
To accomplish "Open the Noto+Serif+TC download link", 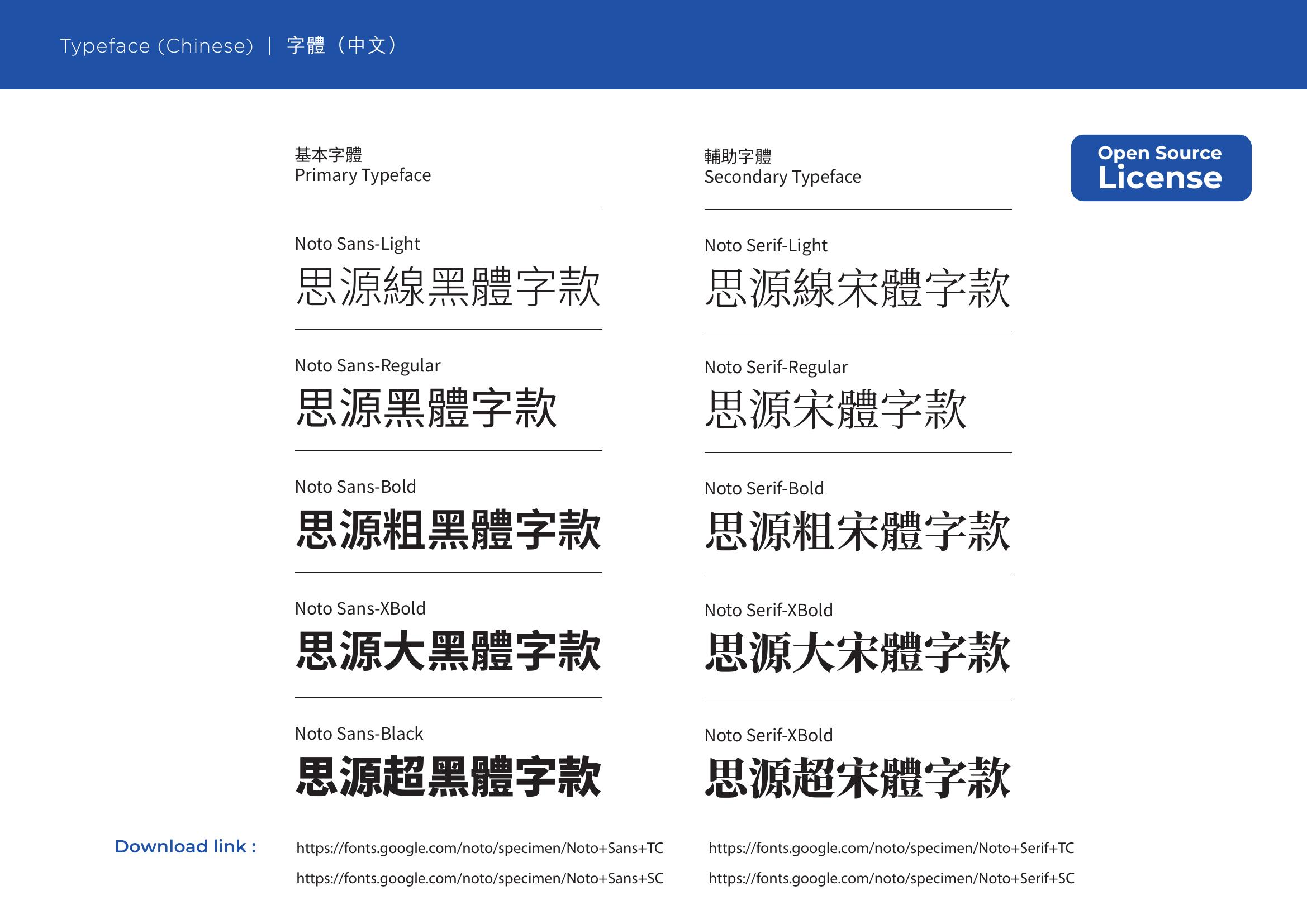I will [891, 849].
